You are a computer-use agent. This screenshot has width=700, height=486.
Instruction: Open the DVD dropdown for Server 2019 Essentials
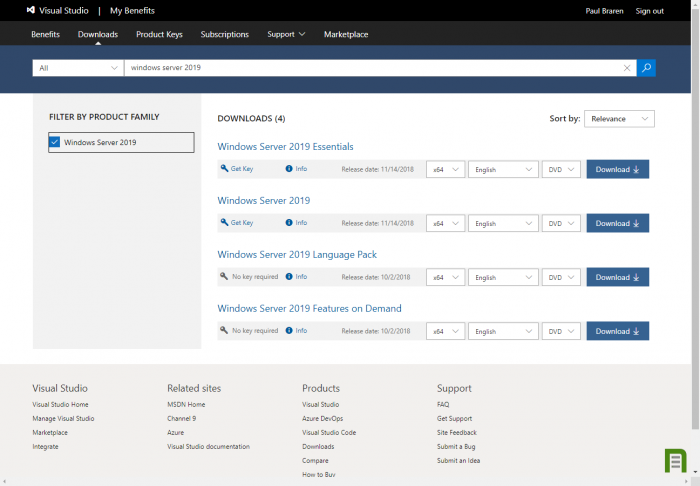(x=561, y=170)
